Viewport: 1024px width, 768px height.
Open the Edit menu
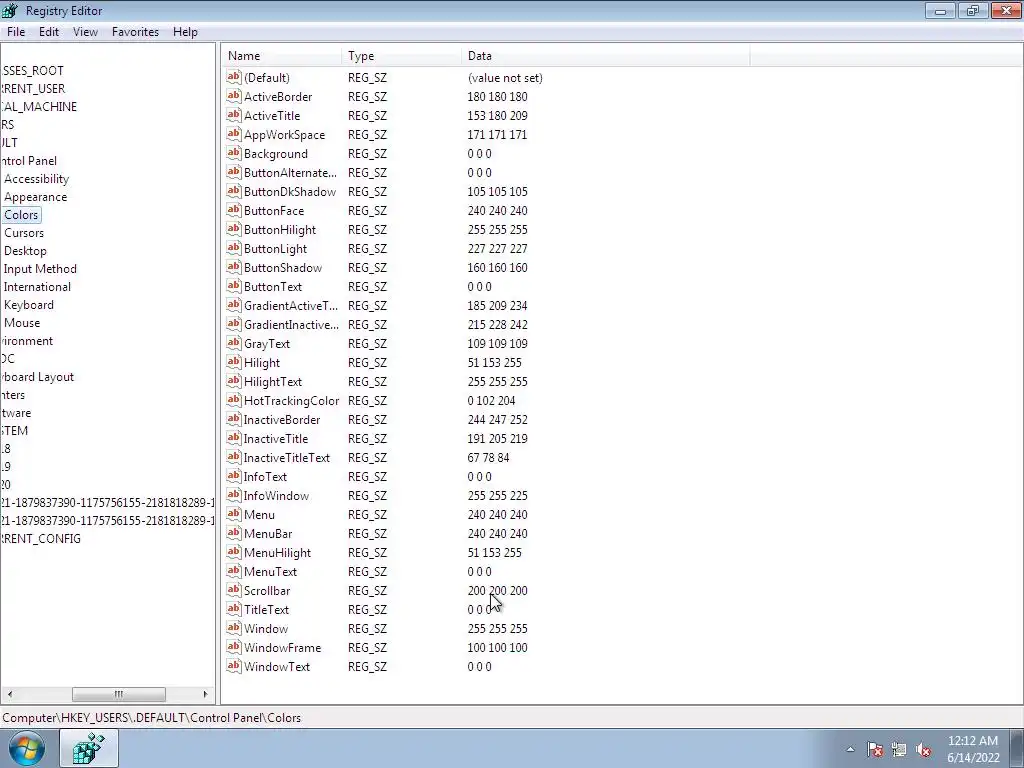49,31
